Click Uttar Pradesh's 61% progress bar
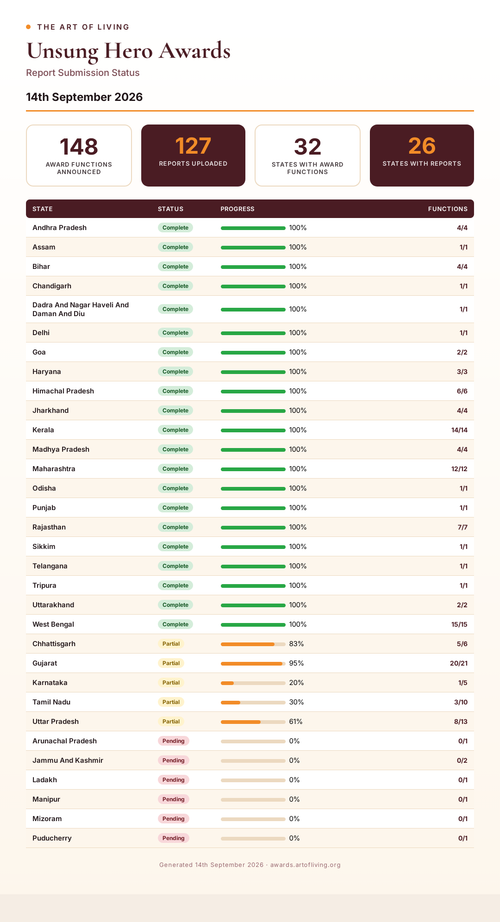Image resolution: width=500 pixels, height=922 pixels. pyautogui.click(x=253, y=721)
